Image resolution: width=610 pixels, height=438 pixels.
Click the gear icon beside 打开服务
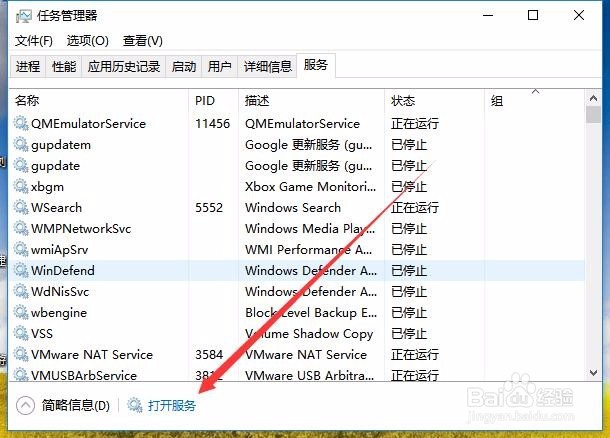coord(135,405)
